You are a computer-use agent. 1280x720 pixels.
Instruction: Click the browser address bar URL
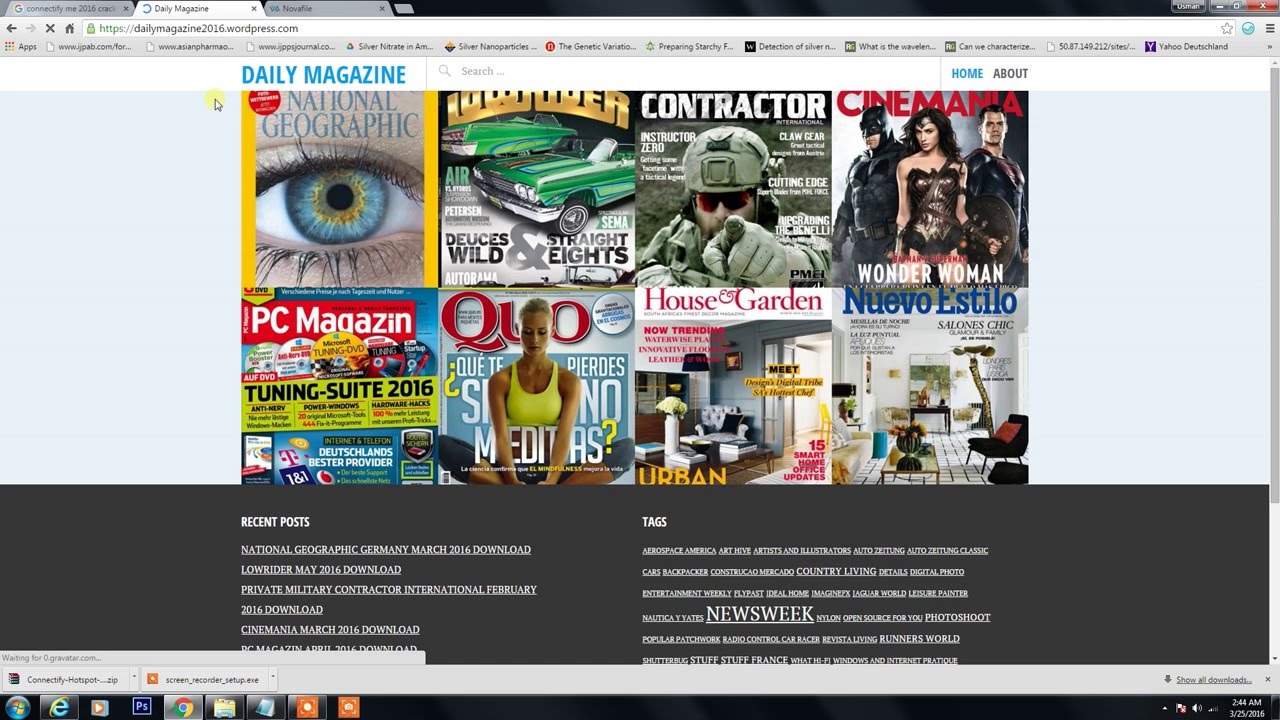point(199,28)
